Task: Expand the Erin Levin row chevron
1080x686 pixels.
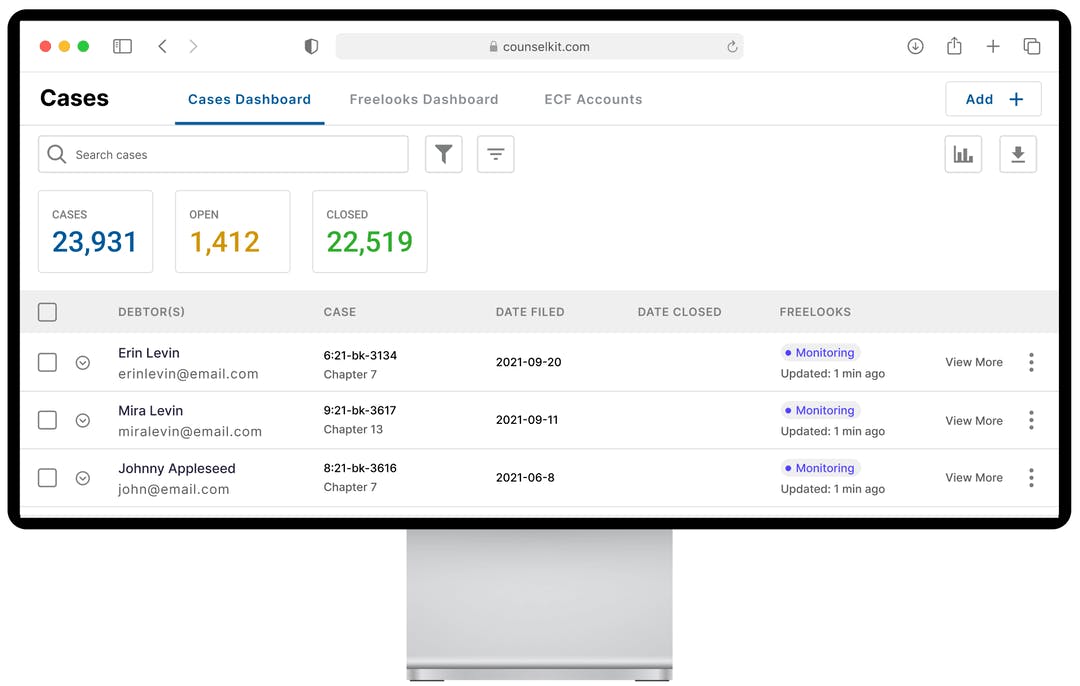Action: pos(83,363)
